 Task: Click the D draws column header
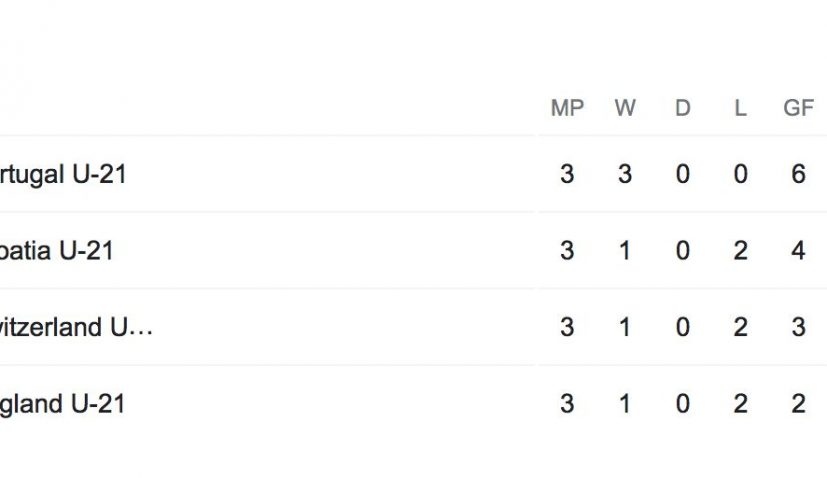coord(683,108)
